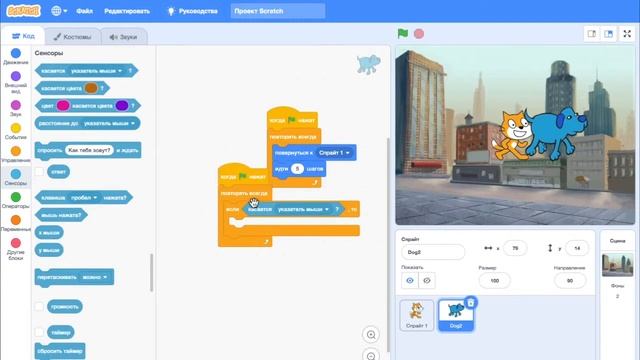The width and height of the screenshot is (640, 360).
Task: Delete the Dog2 sprite with trash icon
Action: click(x=471, y=302)
